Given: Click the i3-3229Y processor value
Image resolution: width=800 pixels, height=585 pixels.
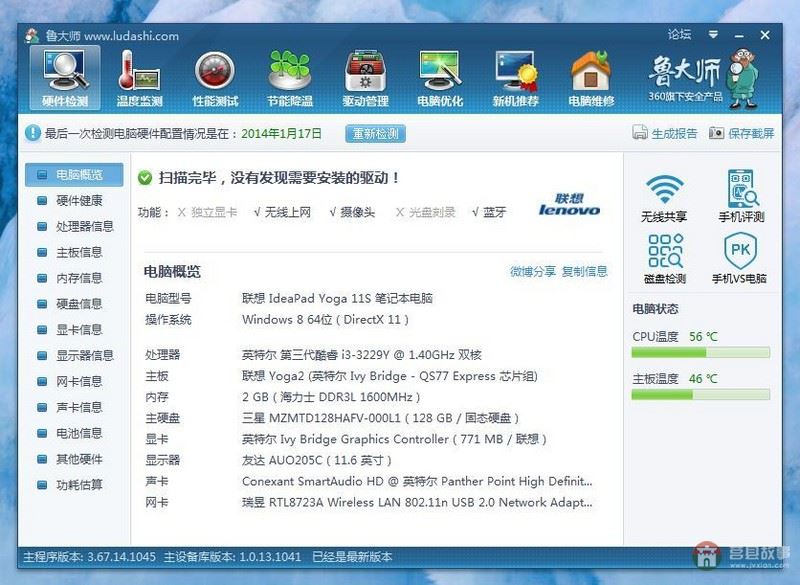Looking at the screenshot, I should (362, 355).
